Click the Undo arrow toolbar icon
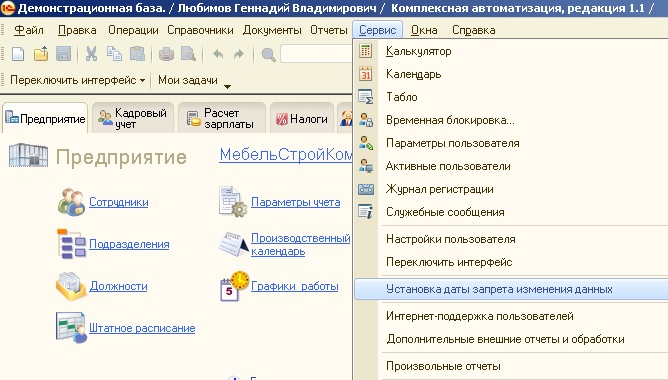This screenshot has height=380, width=668. tap(218, 54)
